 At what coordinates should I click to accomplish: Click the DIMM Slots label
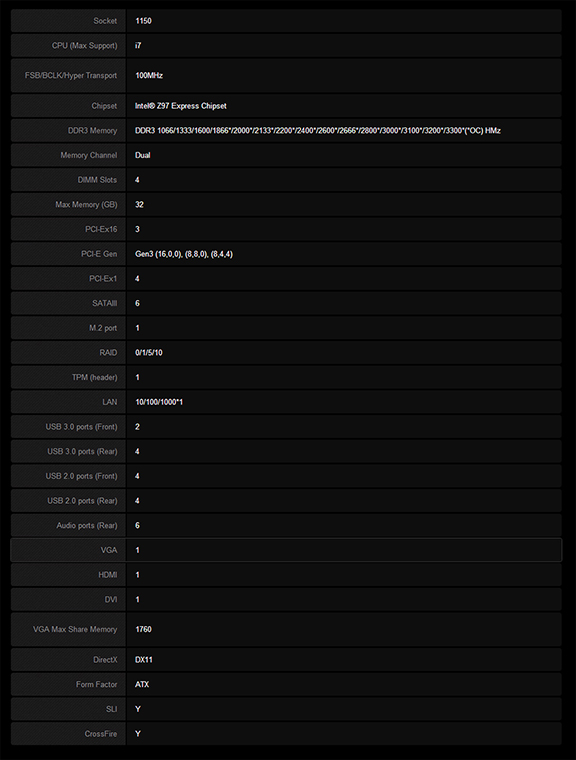point(97,180)
